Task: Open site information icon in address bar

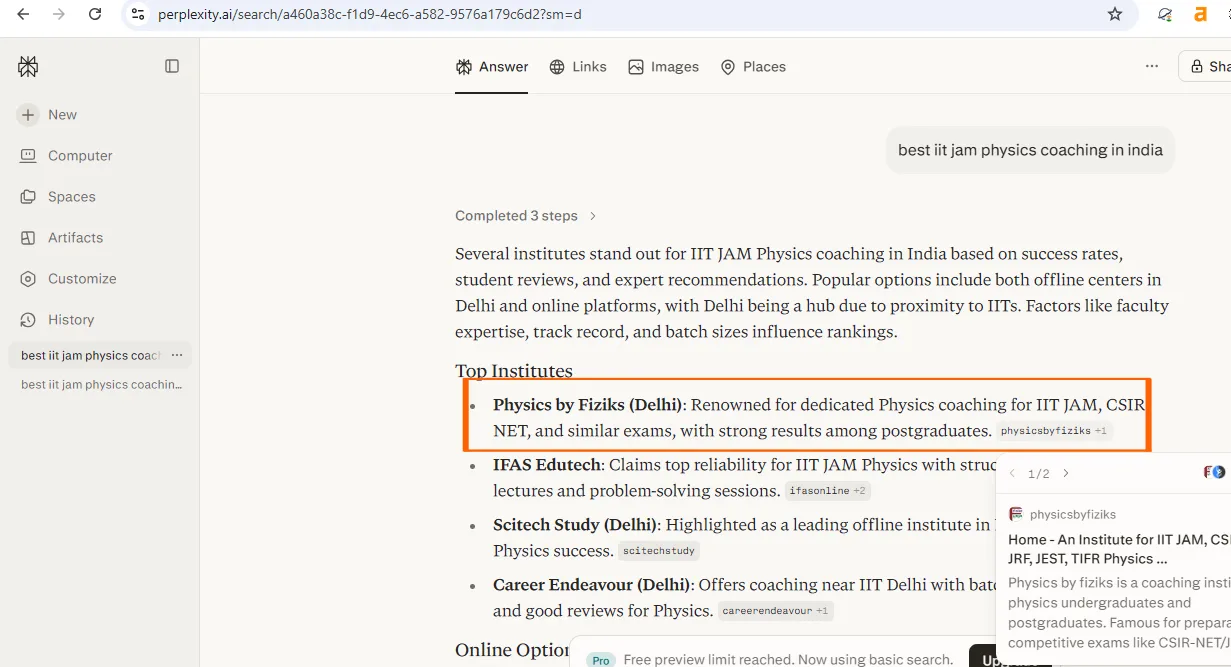Action: tap(138, 14)
